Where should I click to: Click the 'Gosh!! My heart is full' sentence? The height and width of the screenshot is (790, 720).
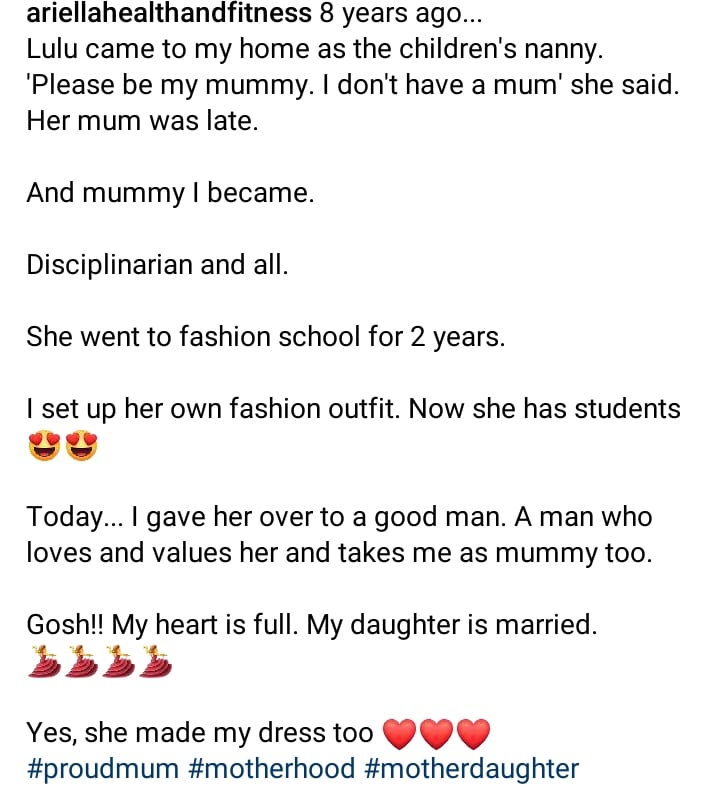click(312, 625)
